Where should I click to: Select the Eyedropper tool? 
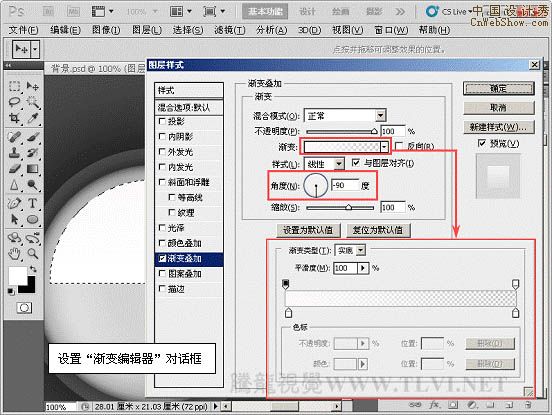click(32, 118)
